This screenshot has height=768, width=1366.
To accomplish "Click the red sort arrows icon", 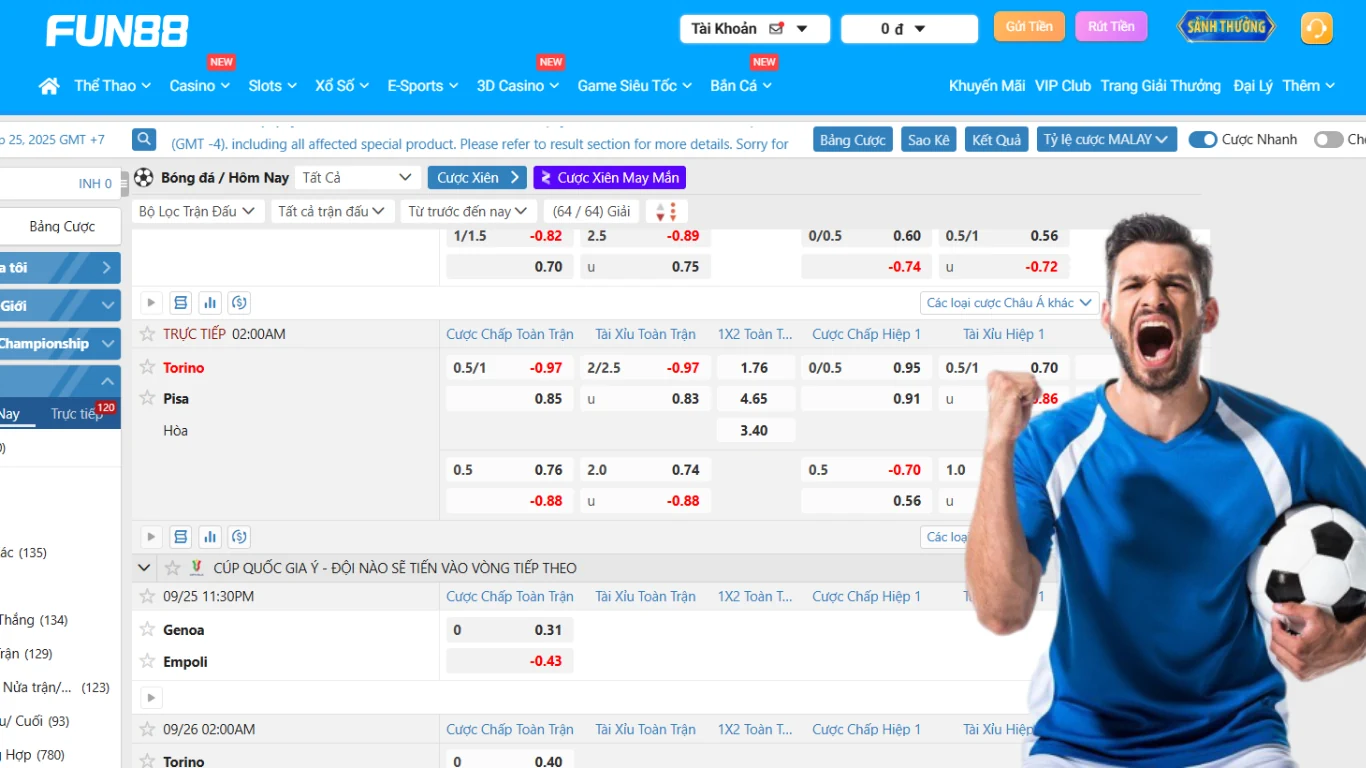I will tap(667, 212).
